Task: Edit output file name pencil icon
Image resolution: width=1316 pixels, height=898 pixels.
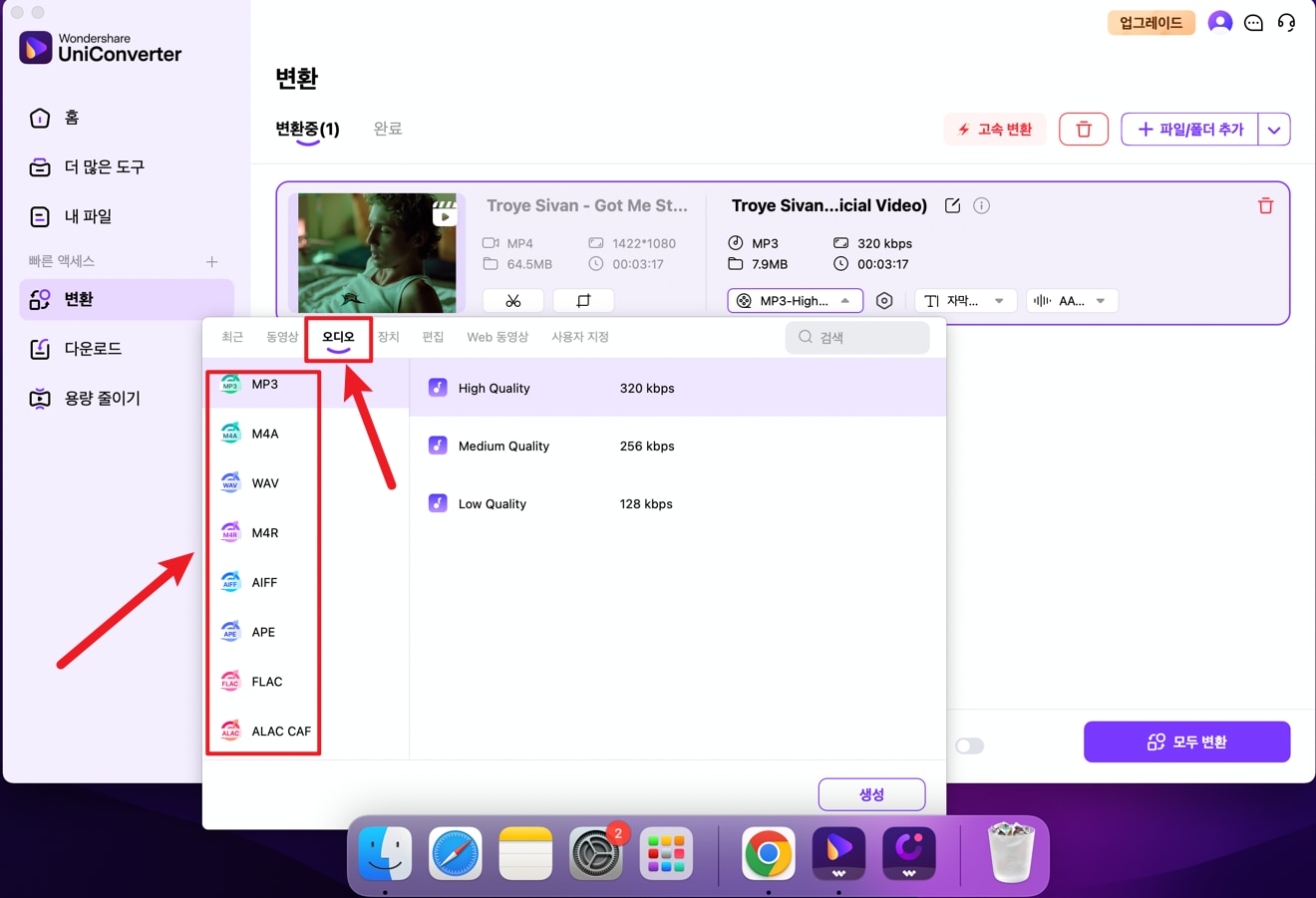Action: coord(952,205)
